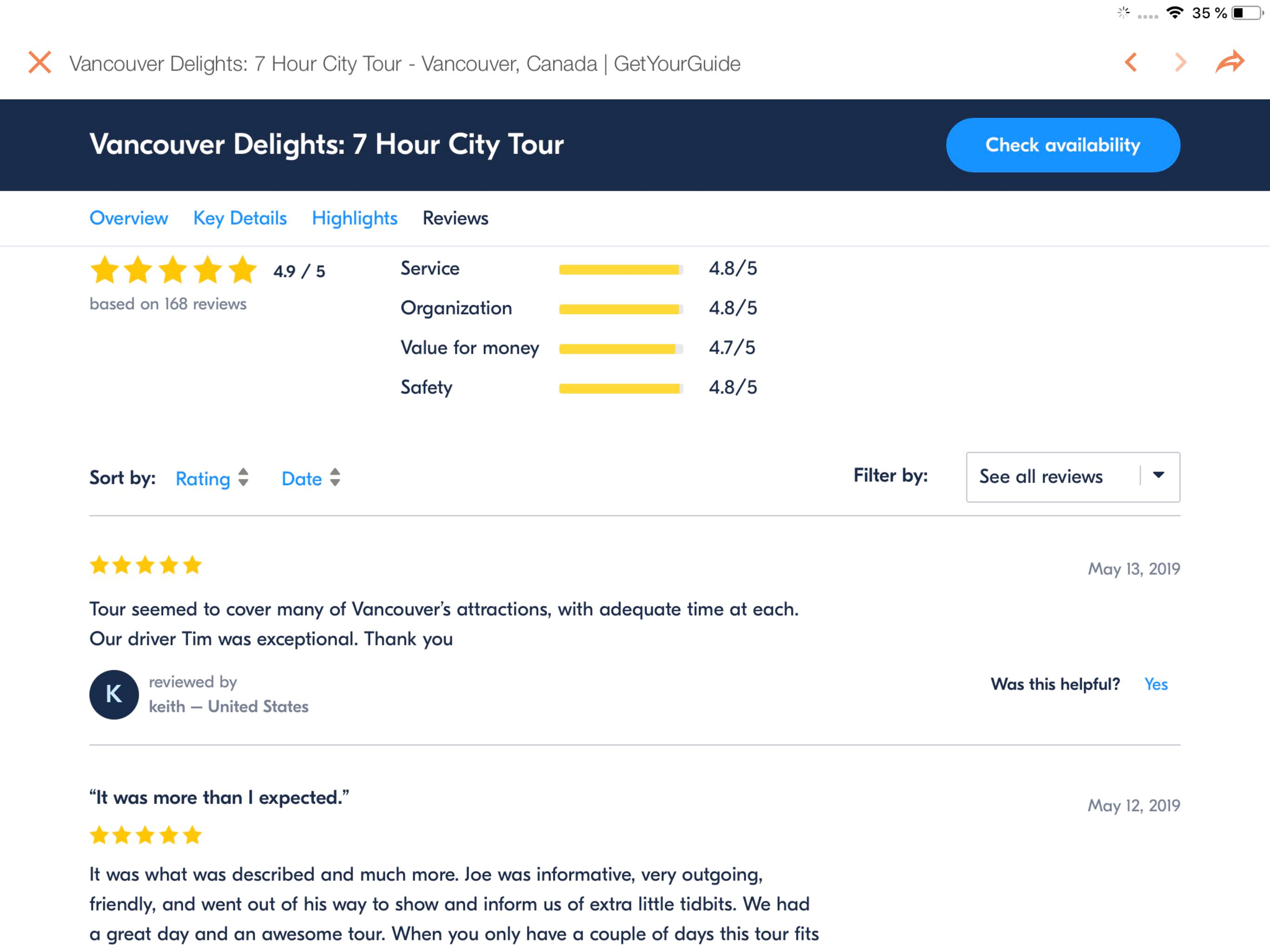Mark keith's review as helpful with Yes
Image resolution: width=1270 pixels, height=952 pixels.
1156,684
